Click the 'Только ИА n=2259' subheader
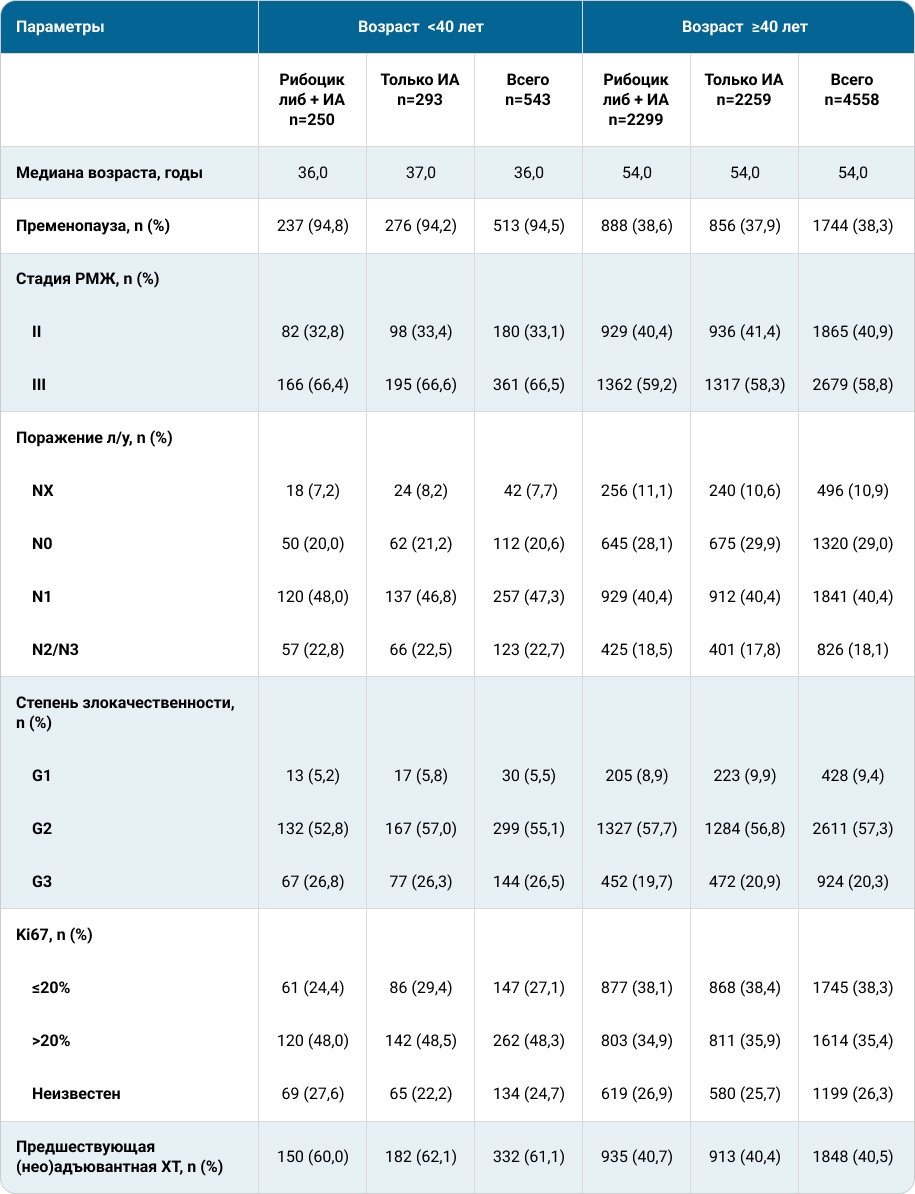 744,90
